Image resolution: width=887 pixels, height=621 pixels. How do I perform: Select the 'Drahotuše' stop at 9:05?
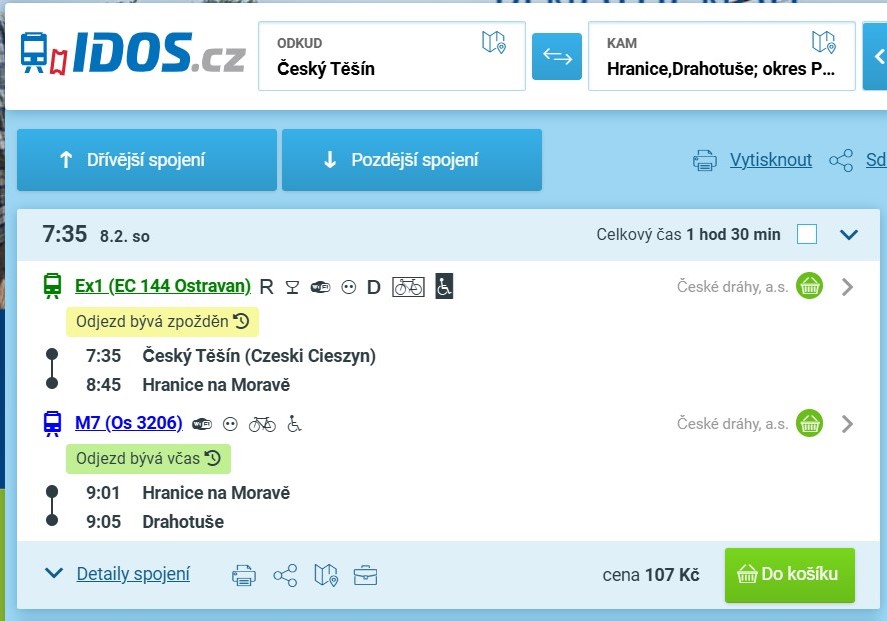[x=183, y=522]
